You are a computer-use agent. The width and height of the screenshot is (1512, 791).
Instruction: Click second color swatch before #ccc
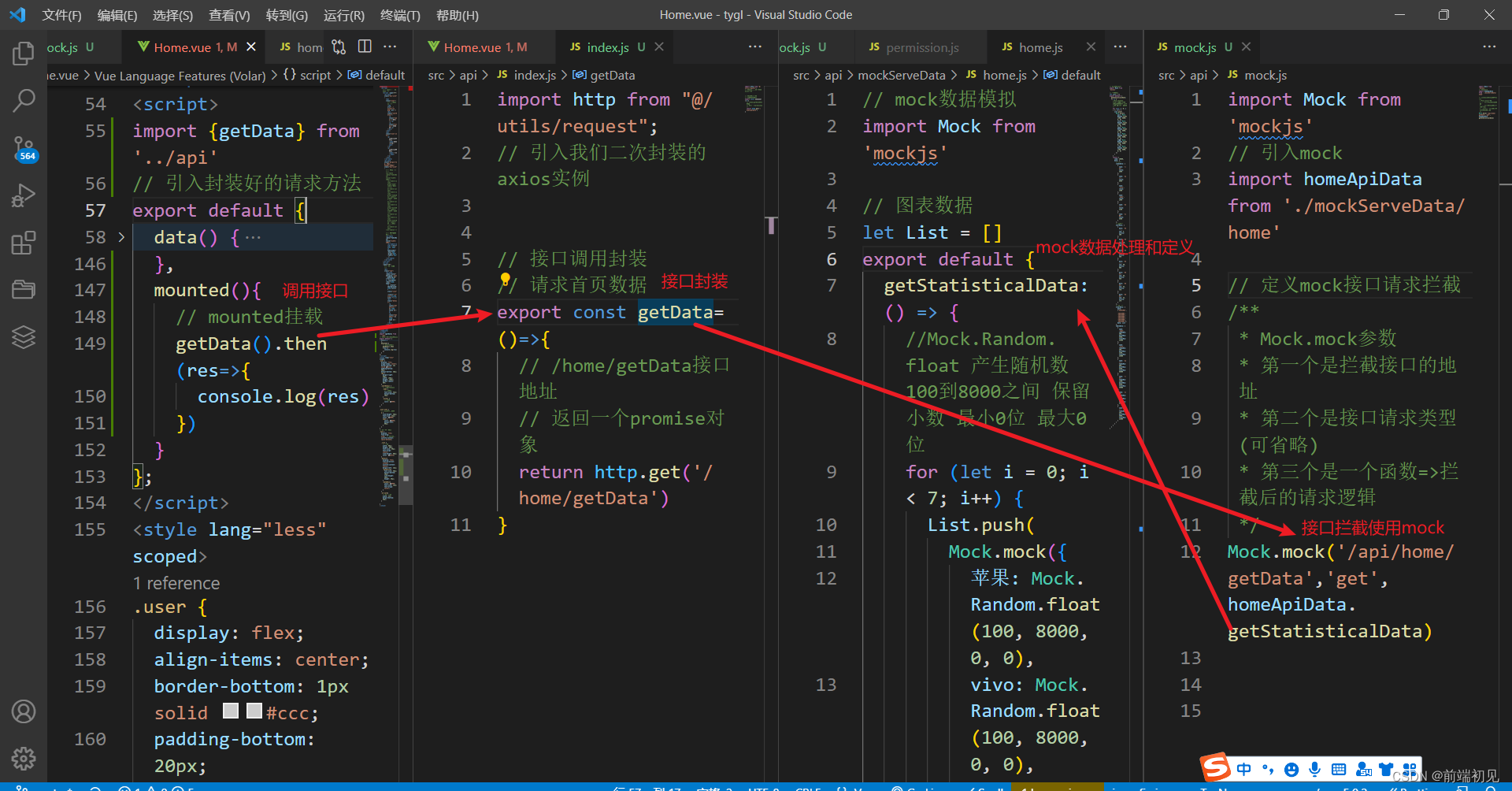click(254, 711)
